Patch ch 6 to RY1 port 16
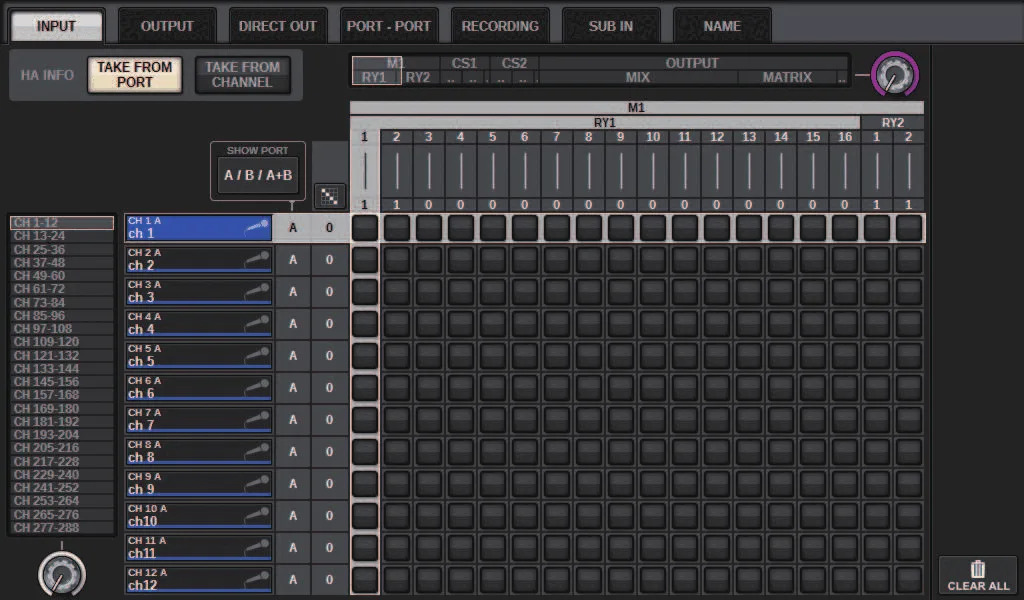The image size is (1024, 600). 844,388
